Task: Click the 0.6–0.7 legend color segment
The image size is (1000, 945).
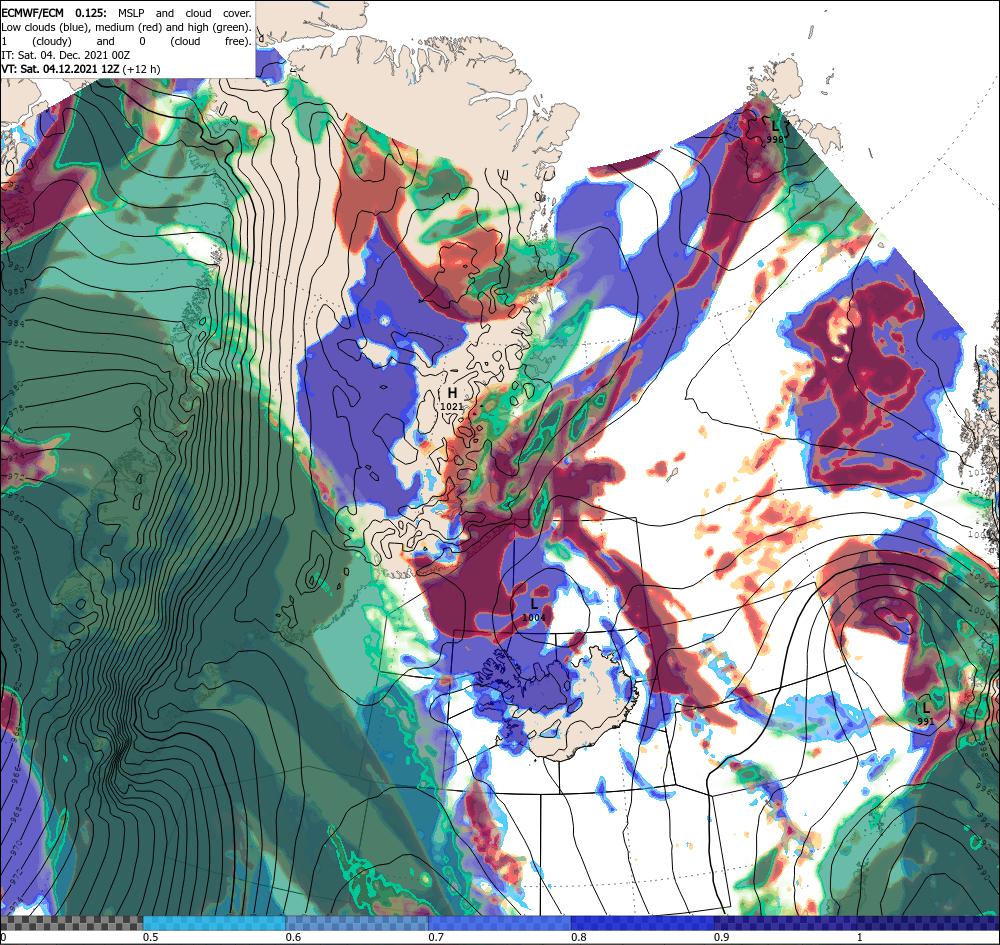Action: click(x=357, y=923)
